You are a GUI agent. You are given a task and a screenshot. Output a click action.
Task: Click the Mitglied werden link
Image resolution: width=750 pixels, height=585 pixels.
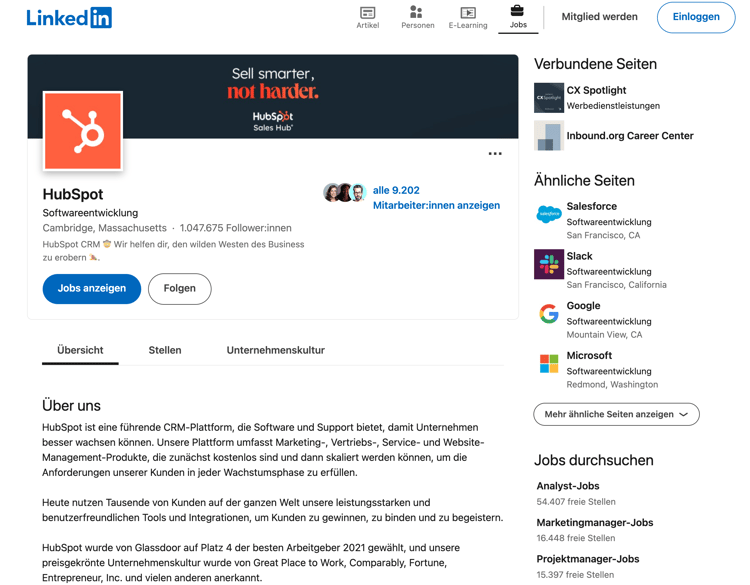pyautogui.click(x=599, y=17)
